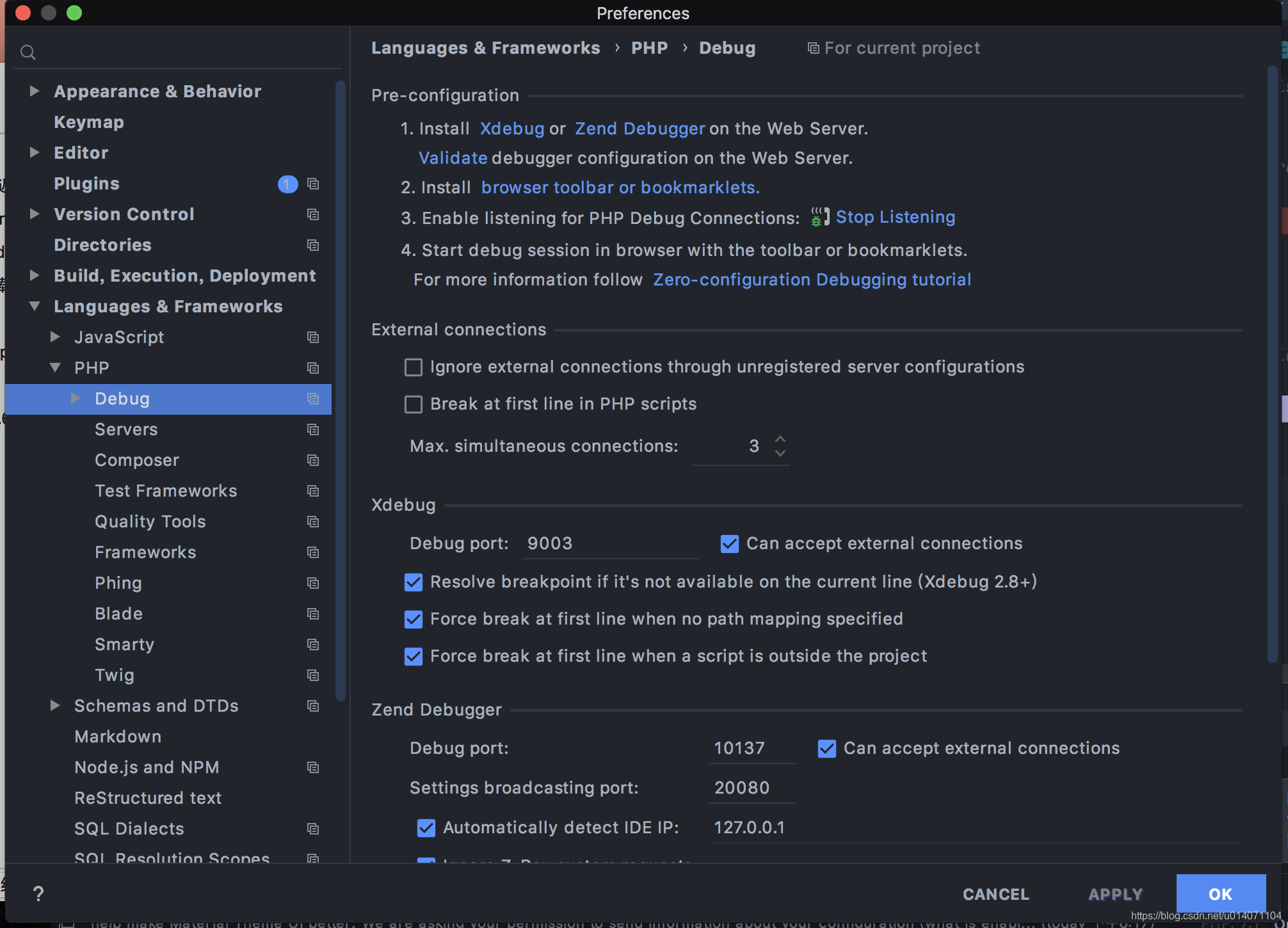
Task: Toggle Ignore external connections through unregistered servers
Action: point(414,367)
